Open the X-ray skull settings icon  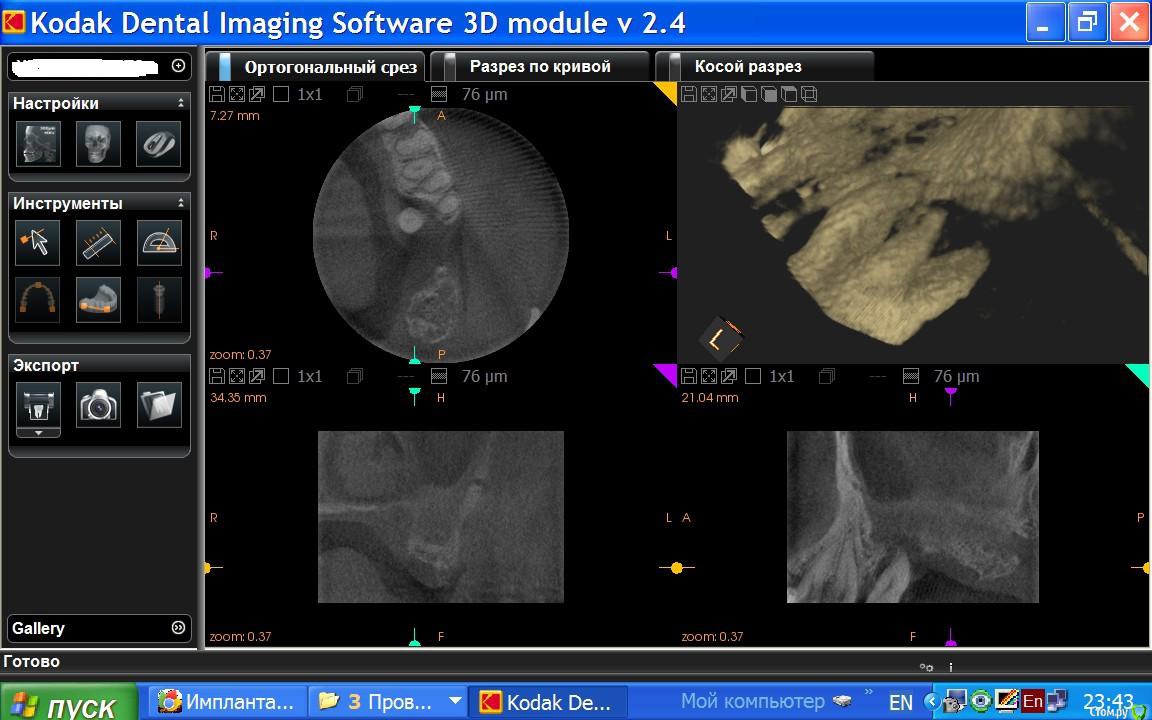(38, 144)
